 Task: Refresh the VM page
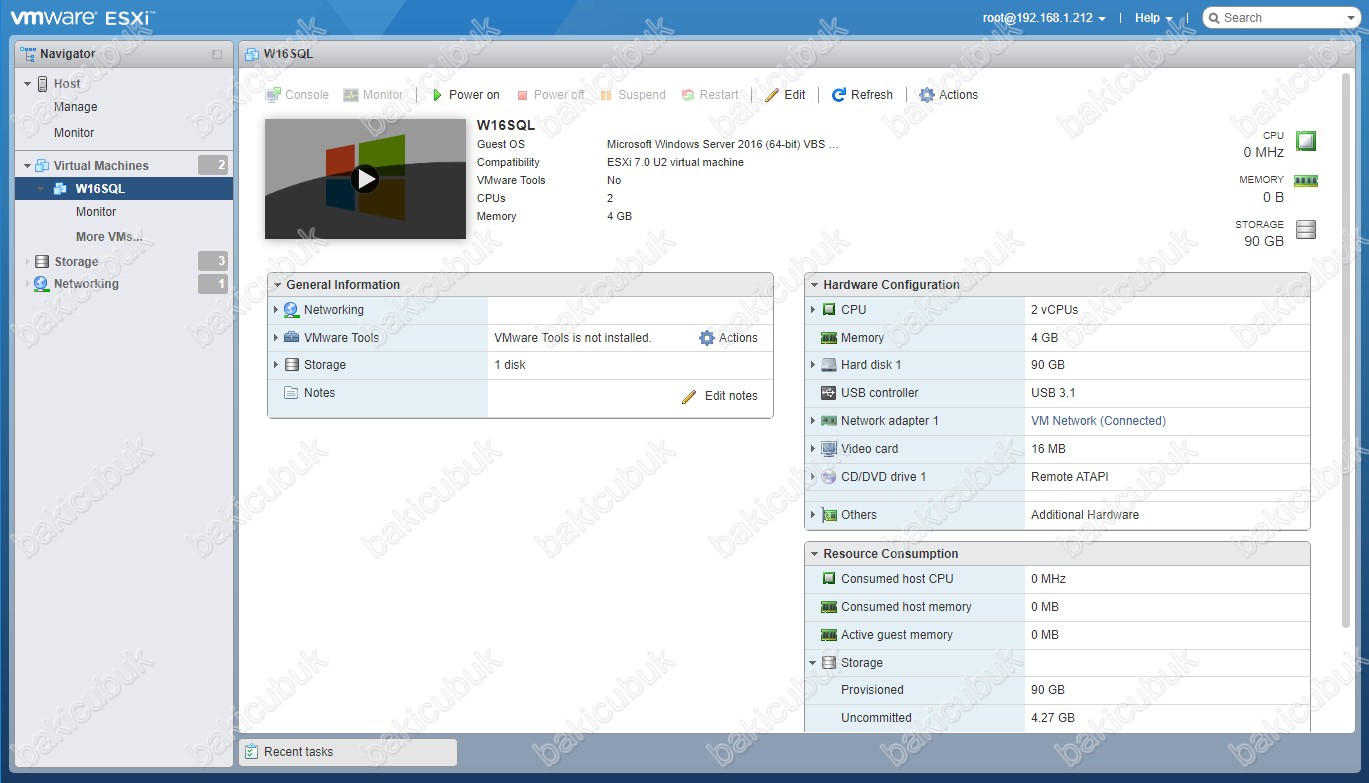[862, 95]
